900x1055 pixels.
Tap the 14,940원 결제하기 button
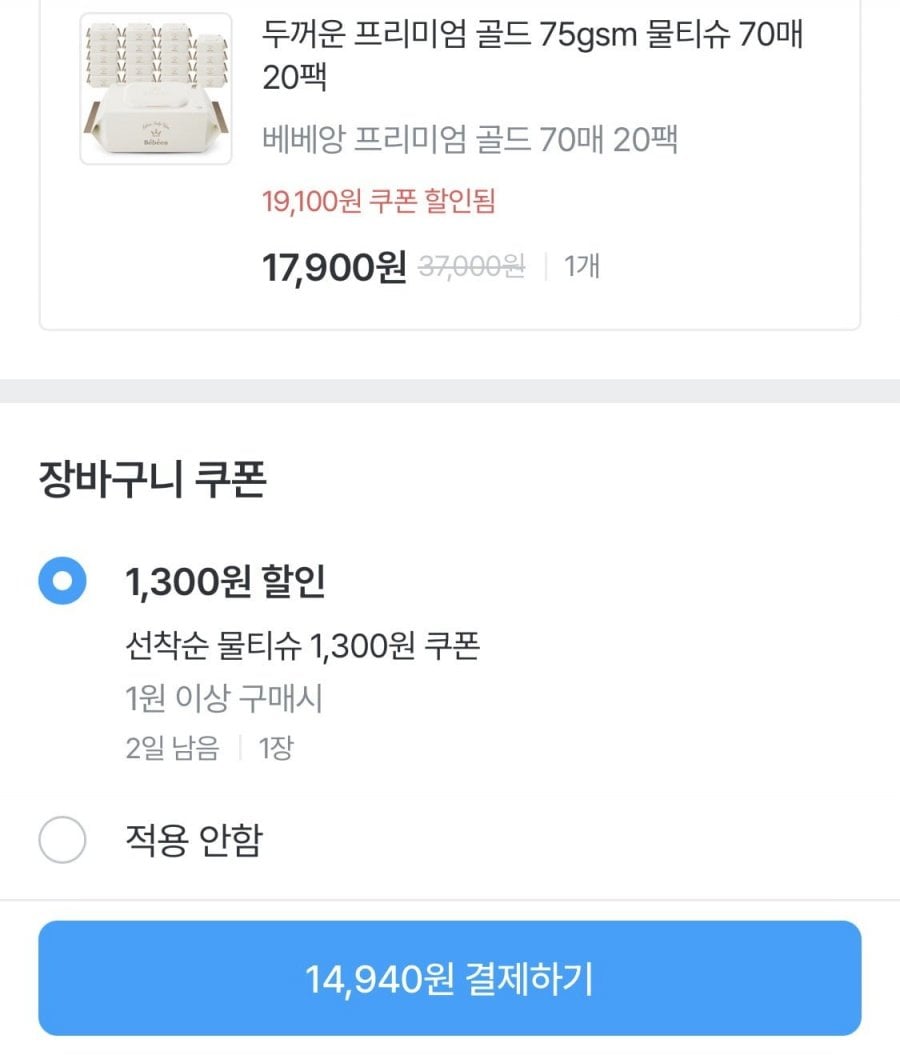pos(450,978)
